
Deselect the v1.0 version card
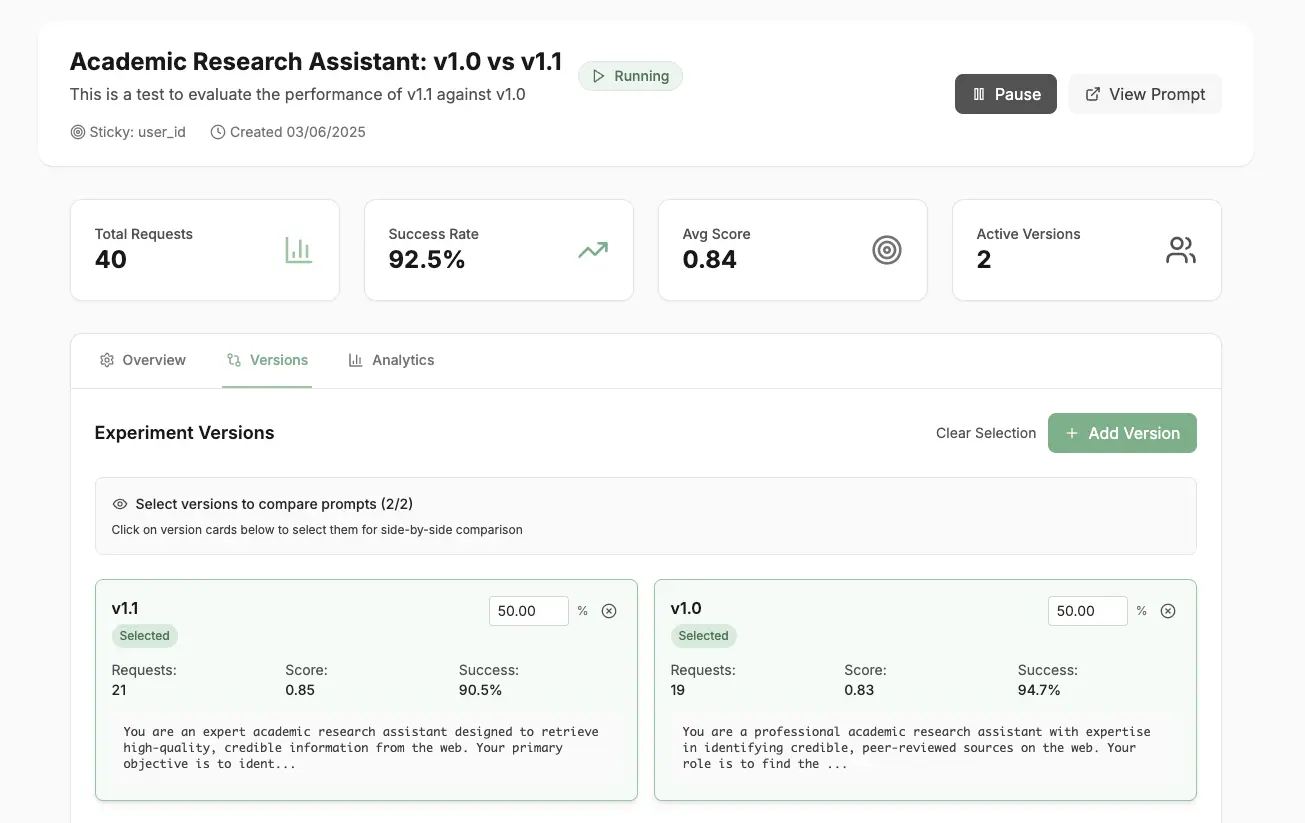[x=925, y=690]
